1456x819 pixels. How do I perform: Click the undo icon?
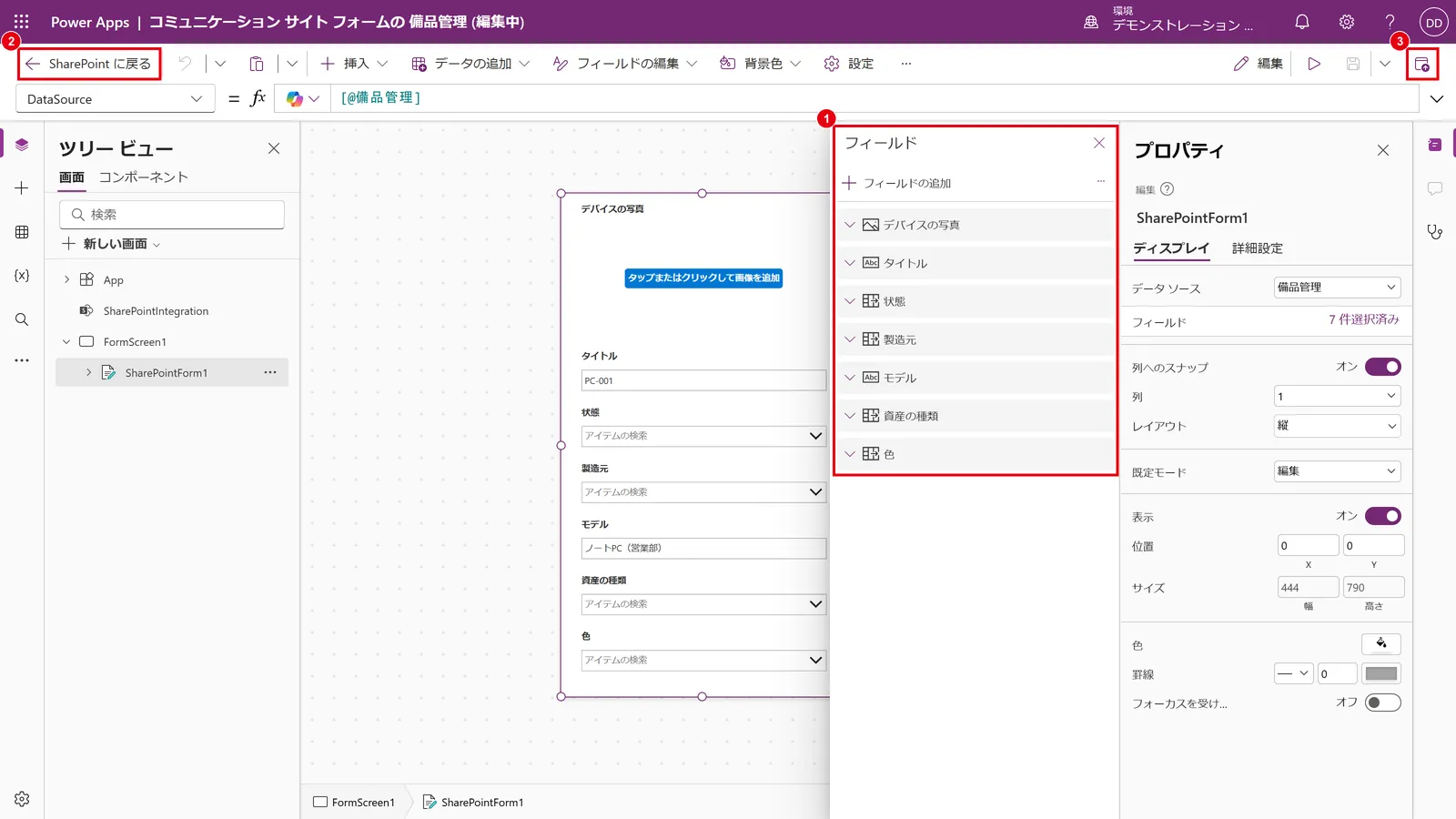[x=185, y=64]
